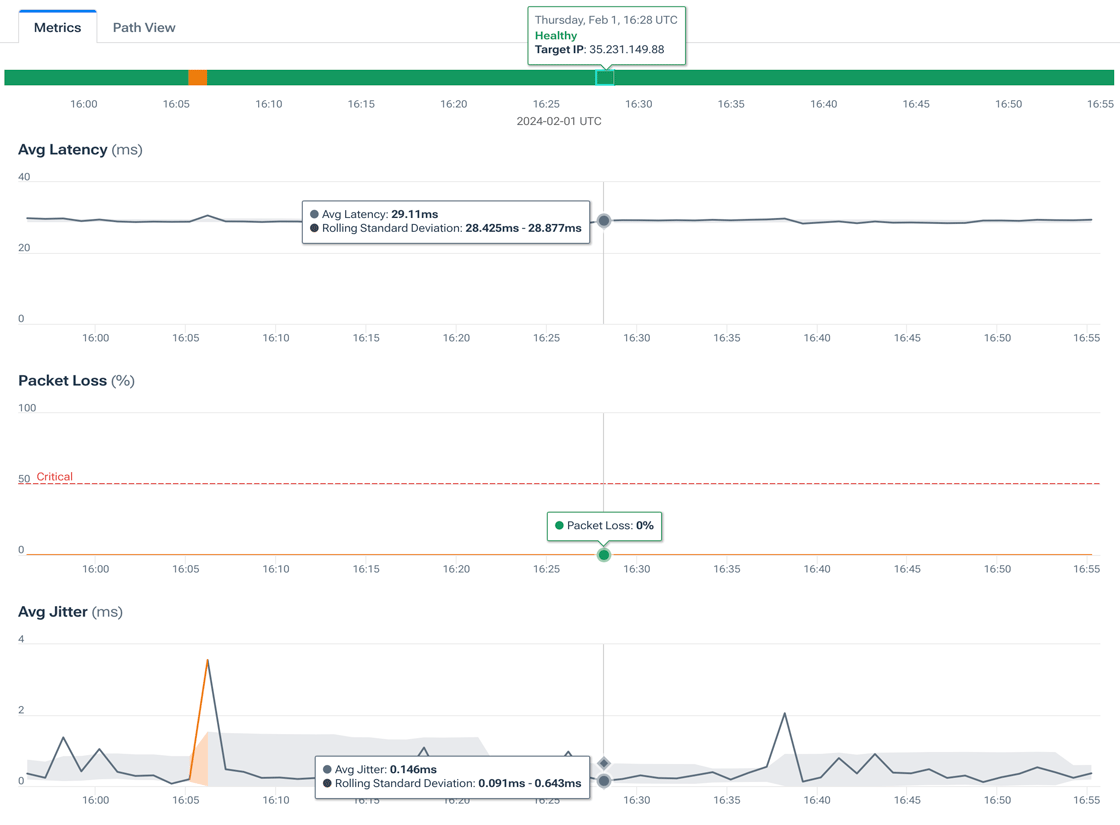Click the Avg Latency legend dot icon
1120x825 pixels.
point(315,213)
